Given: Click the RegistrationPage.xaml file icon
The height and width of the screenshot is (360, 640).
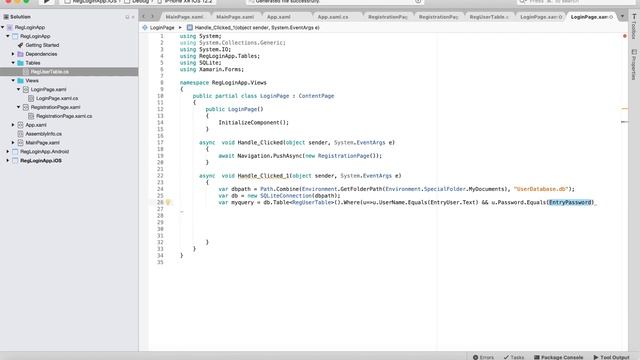Looking at the screenshot, I should click(26, 107).
